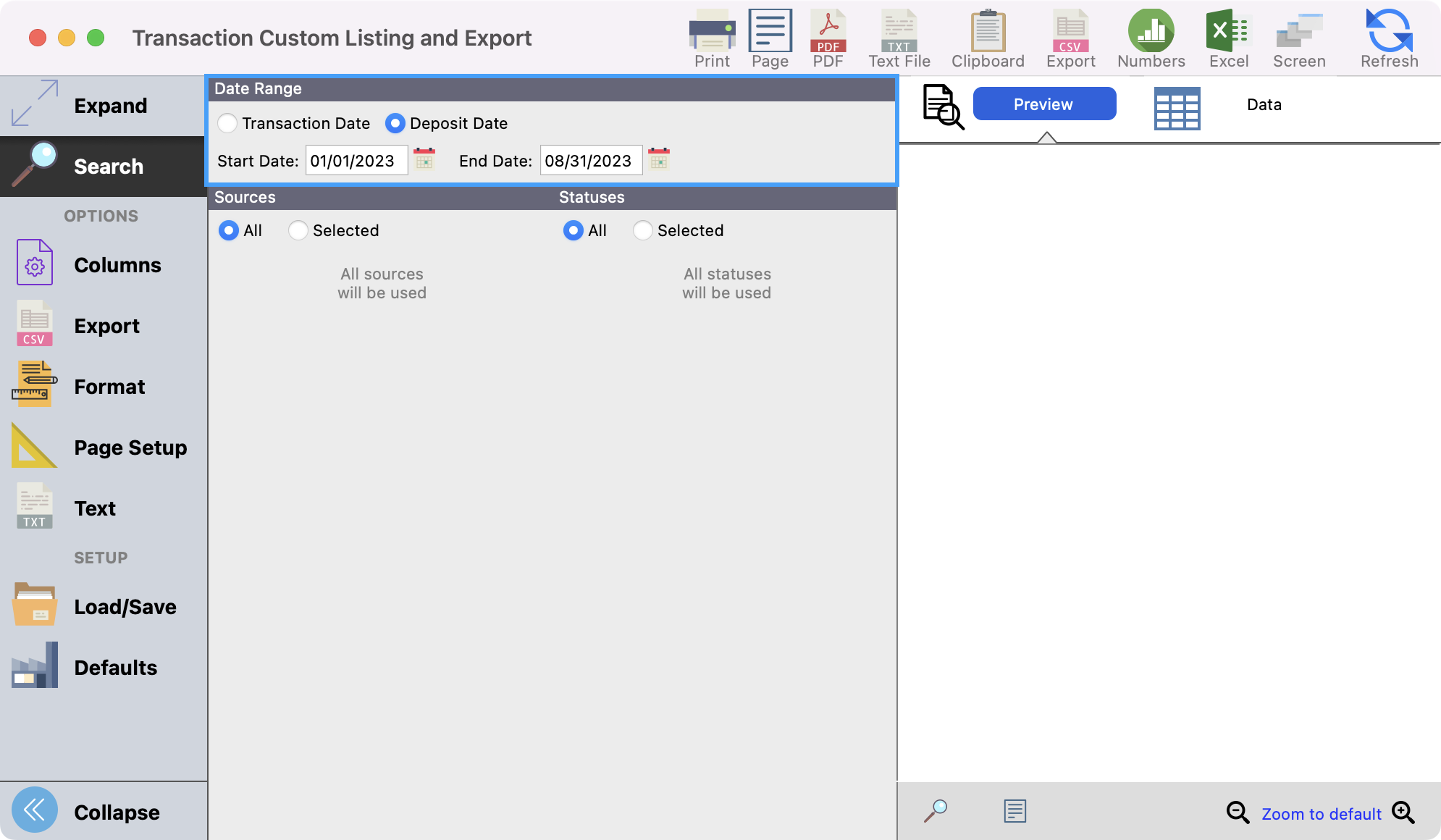The image size is (1441, 840).
Task: Switch to the Data tab
Action: click(x=1263, y=104)
